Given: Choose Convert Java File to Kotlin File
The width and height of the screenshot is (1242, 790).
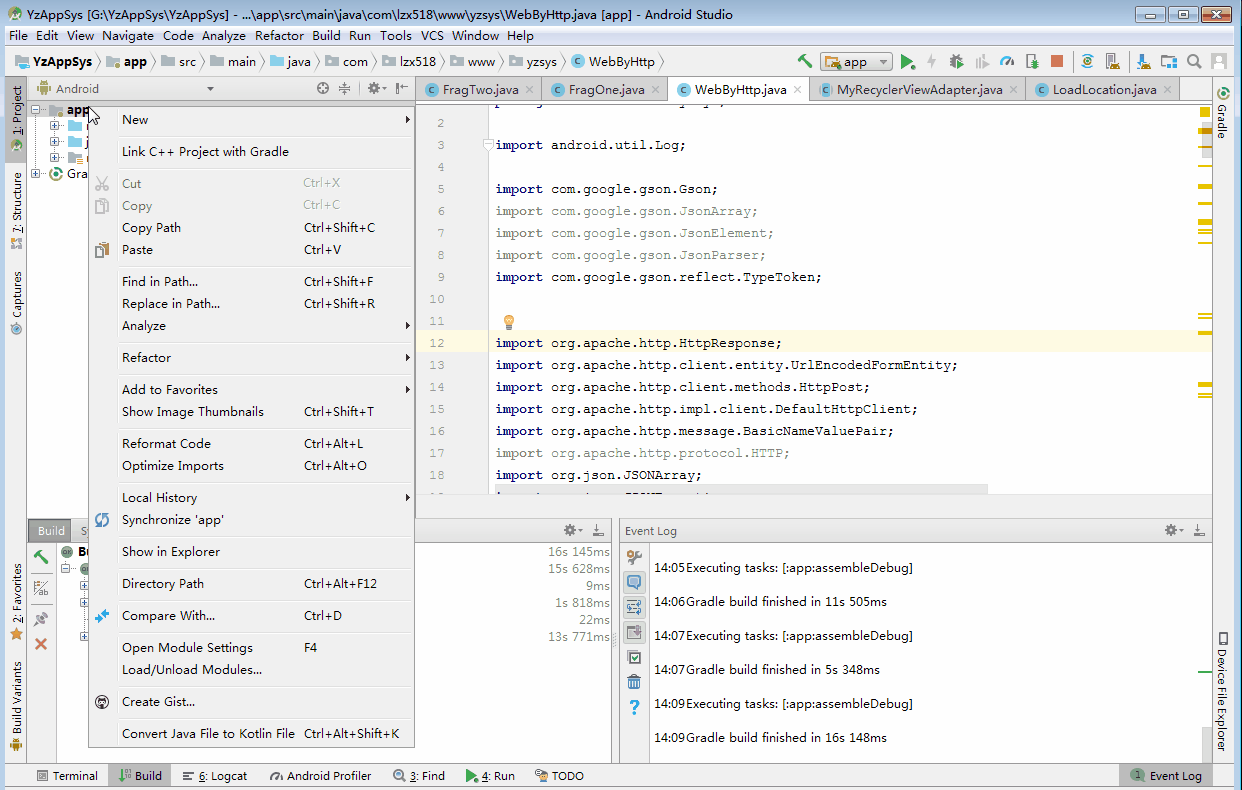Looking at the screenshot, I should click(251, 734).
